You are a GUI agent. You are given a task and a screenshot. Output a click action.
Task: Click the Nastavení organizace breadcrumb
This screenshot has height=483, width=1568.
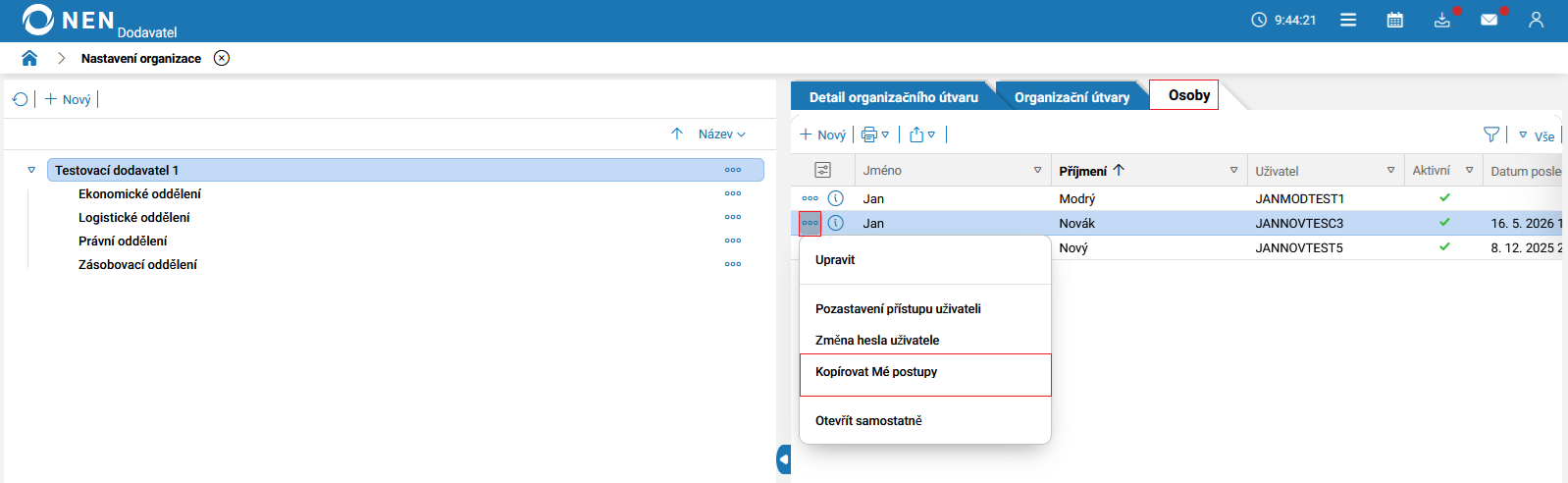coord(141,58)
